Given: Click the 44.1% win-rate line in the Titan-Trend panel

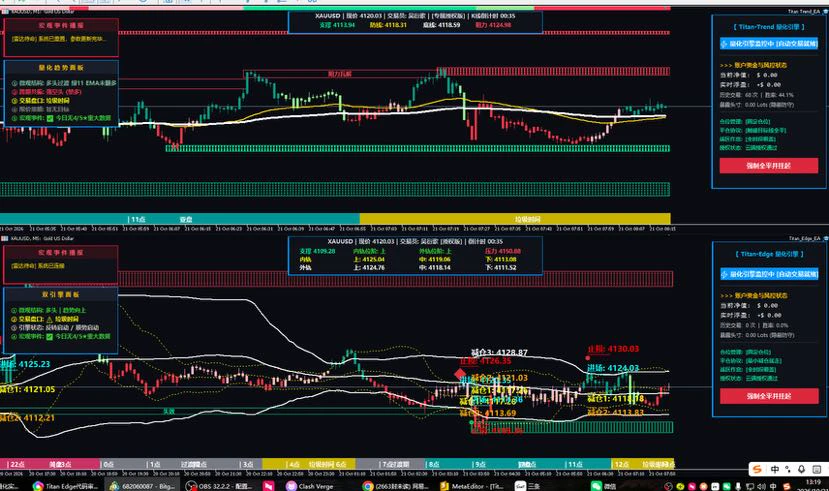Looking at the screenshot, I should click(x=757, y=95).
